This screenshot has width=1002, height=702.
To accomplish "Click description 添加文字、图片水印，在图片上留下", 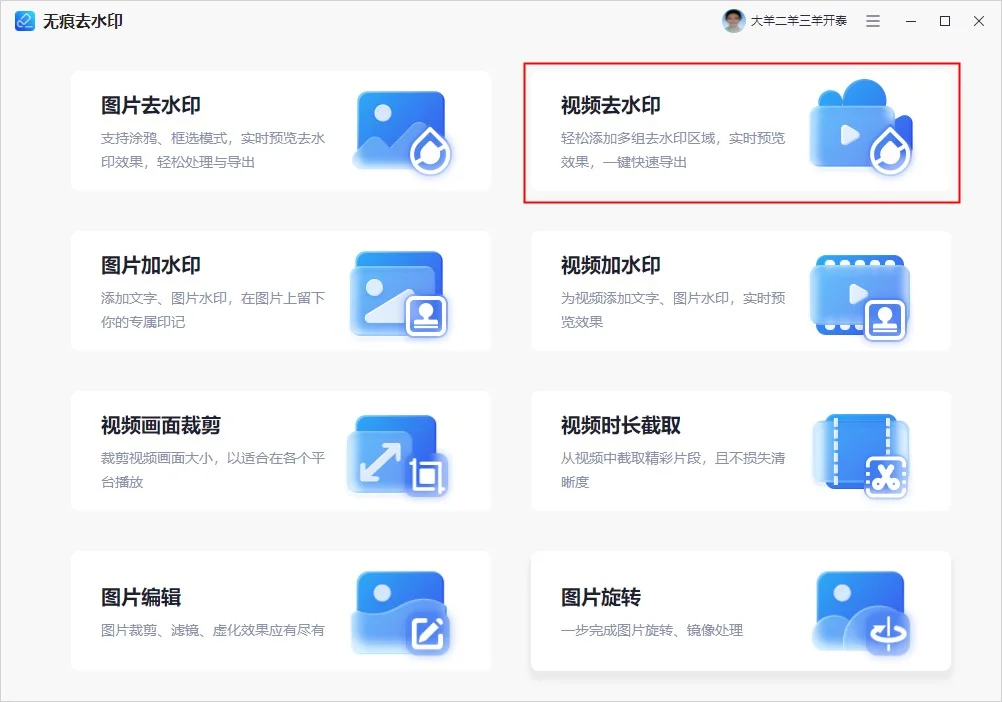I will click(213, 298).
